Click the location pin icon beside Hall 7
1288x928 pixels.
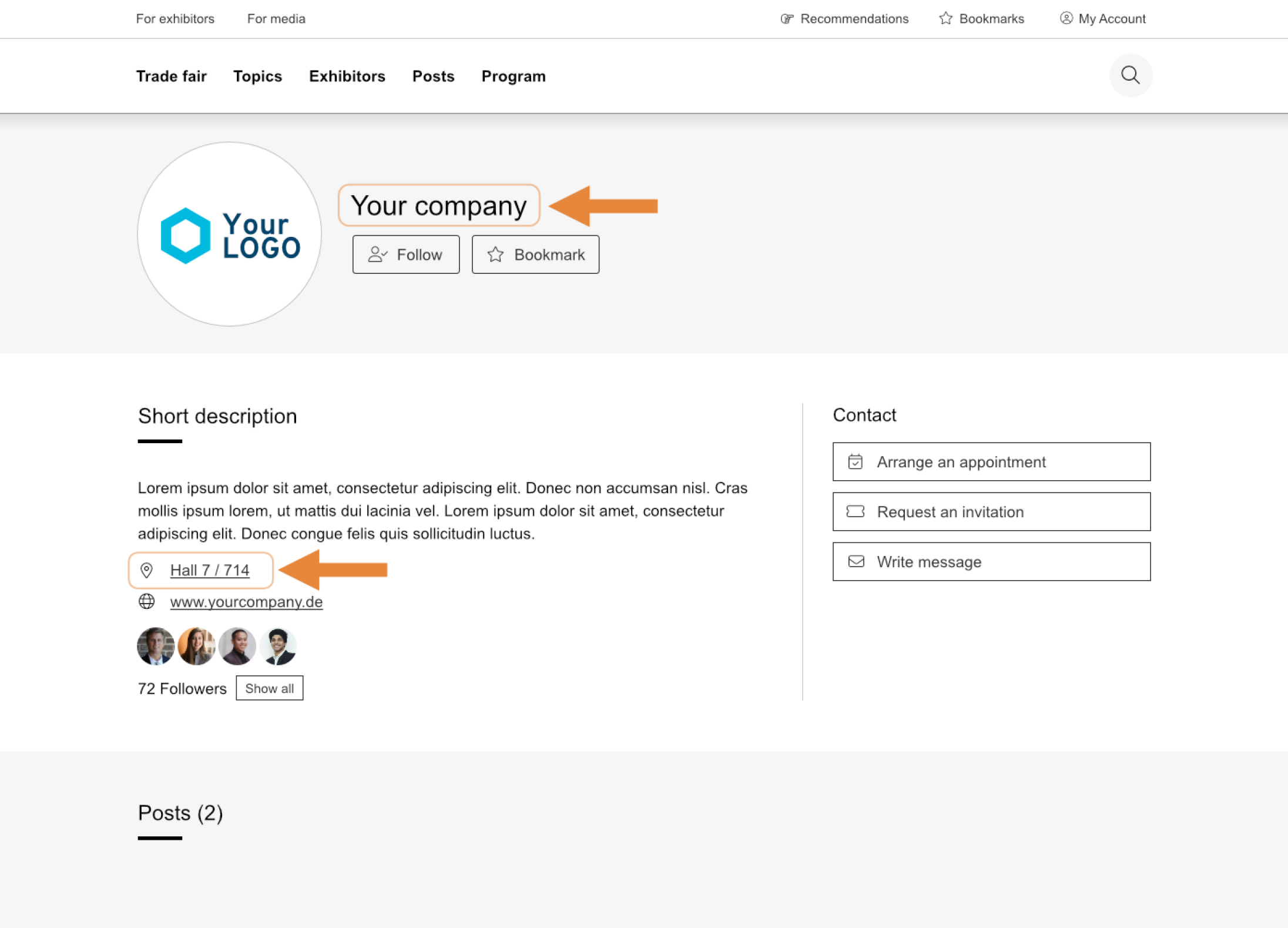tap(146, 570)
